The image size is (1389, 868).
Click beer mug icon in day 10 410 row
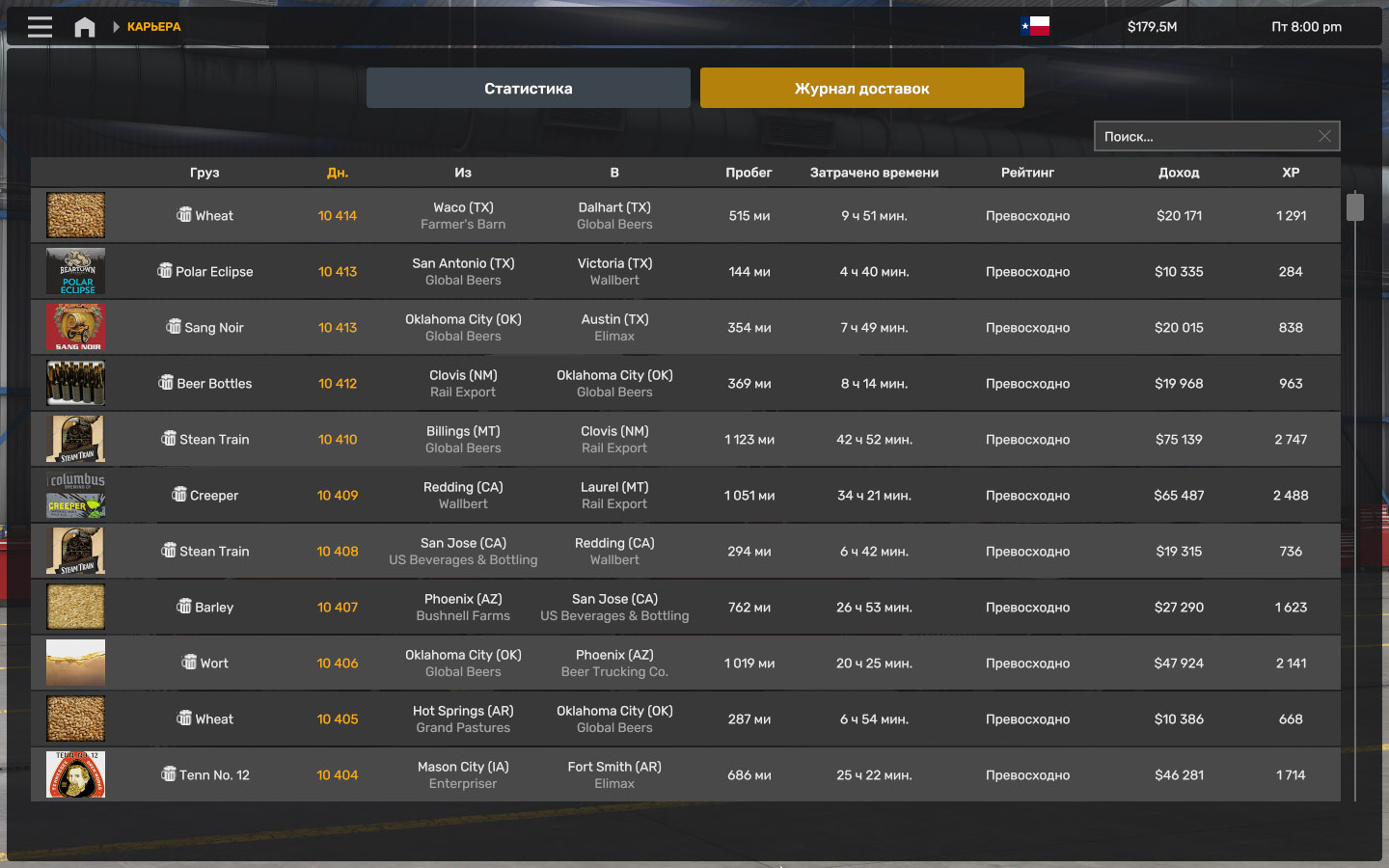169,439
